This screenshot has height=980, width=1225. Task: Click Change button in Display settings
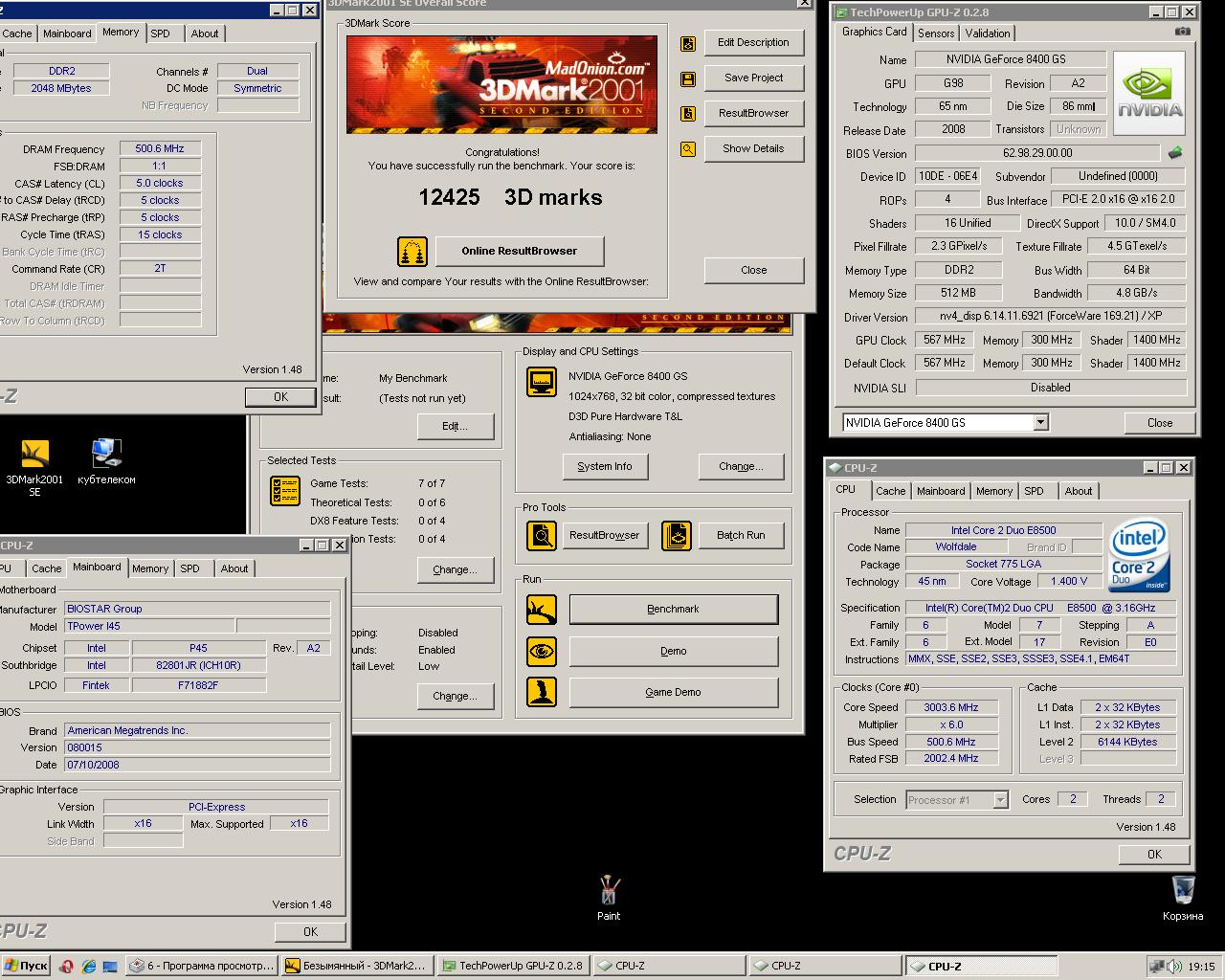(x=742, y=467)
